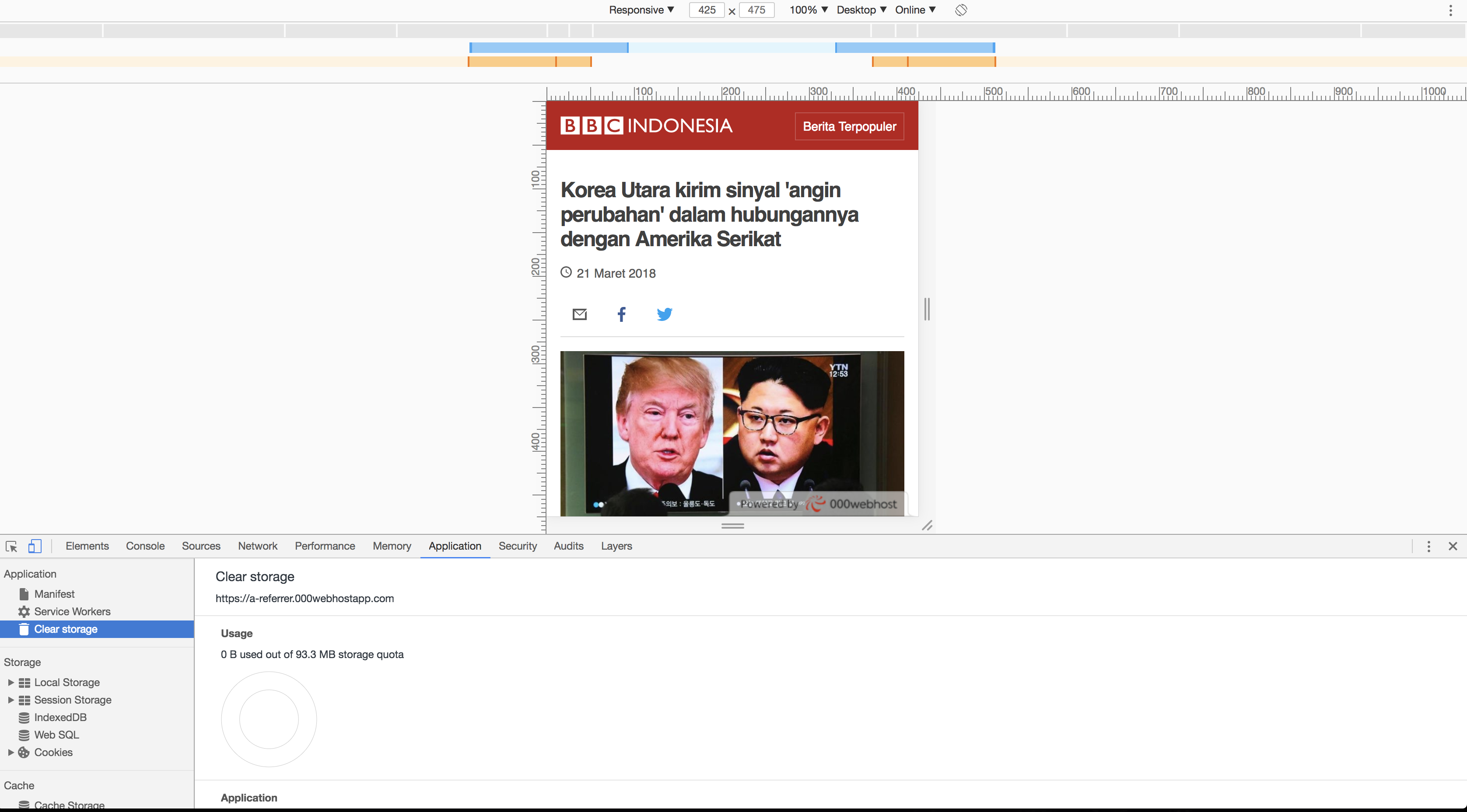Share the article via the Twitter icon
The image size is (1467, 812).
click(x=665, y=314)
